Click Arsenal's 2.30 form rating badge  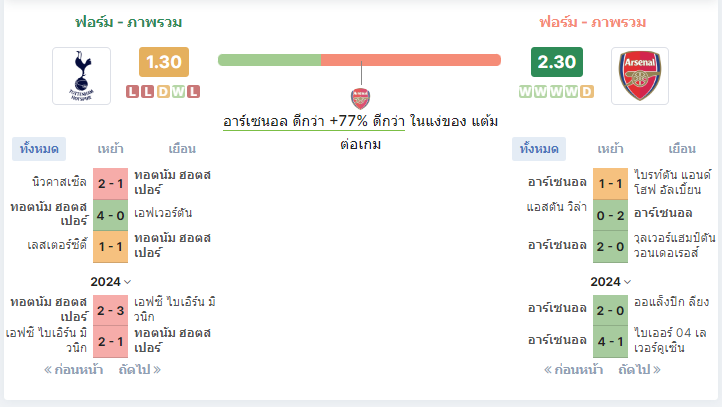tap(557, 62)
